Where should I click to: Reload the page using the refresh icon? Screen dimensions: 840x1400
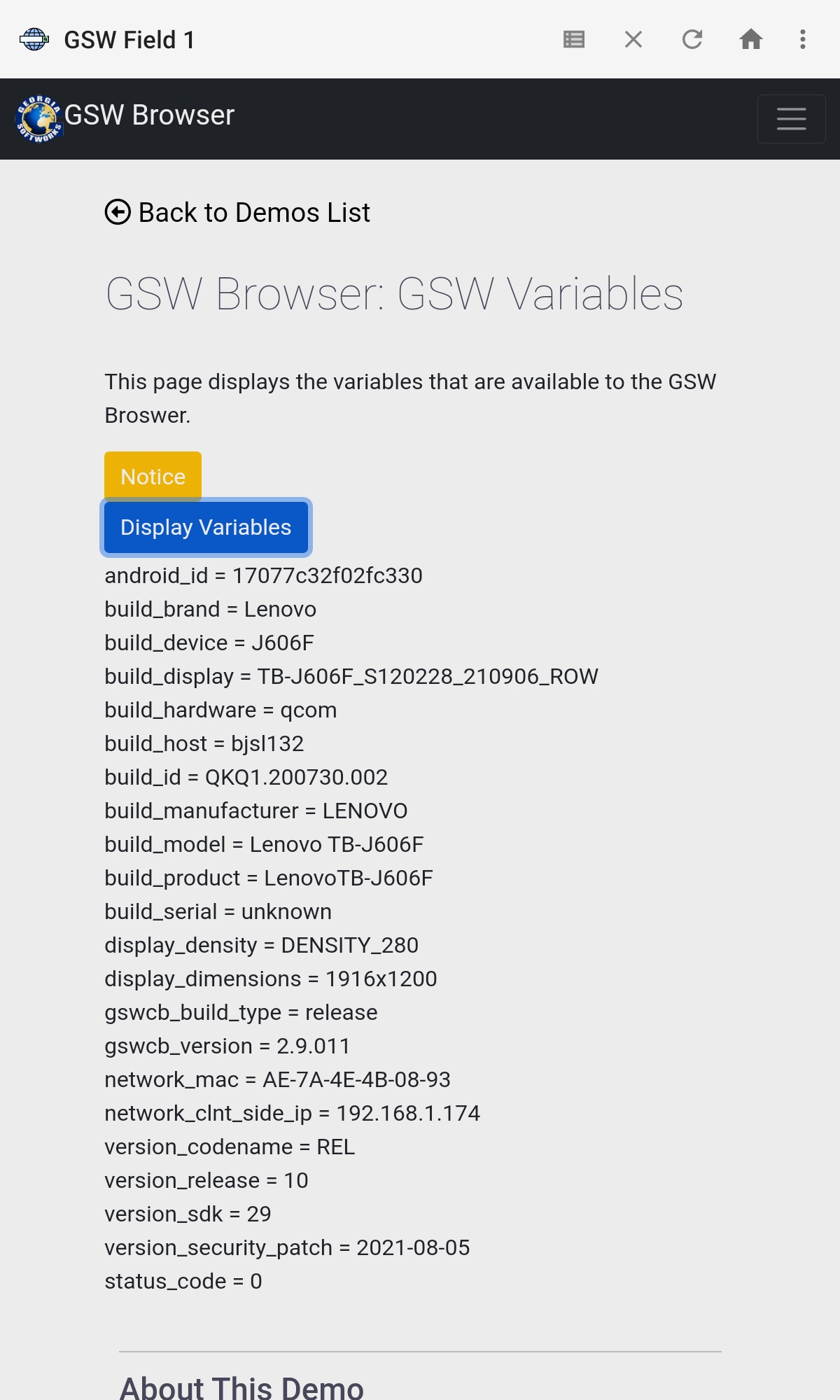click(x=692, y=39)
